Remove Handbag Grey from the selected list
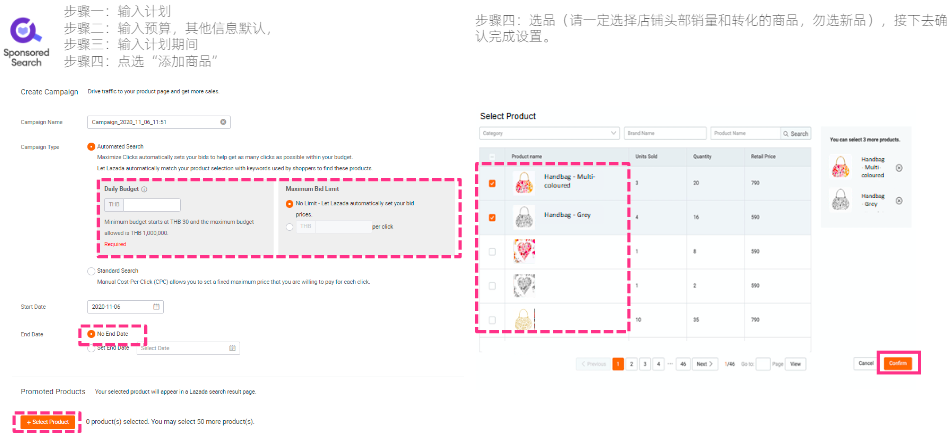This screenshot has width=950, height=440. coord(899,199)
